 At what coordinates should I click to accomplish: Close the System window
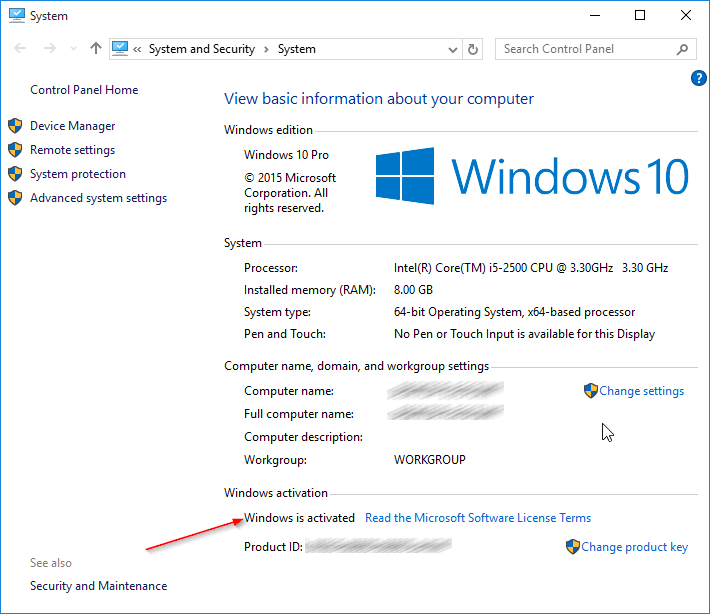pos(686,15)
